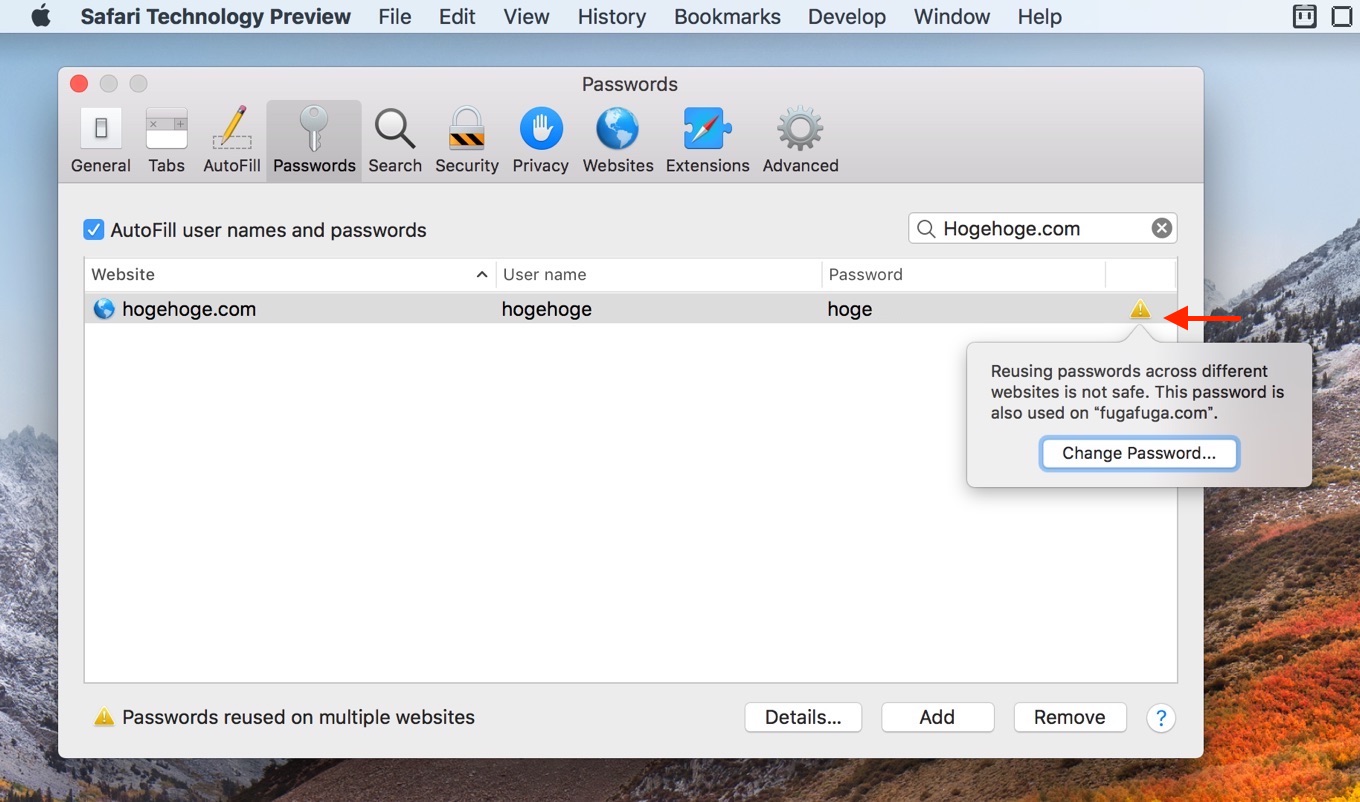Open the Extensions settings pane
The width and height of the screenshot is (1360, 802).
tap(706, 140)
